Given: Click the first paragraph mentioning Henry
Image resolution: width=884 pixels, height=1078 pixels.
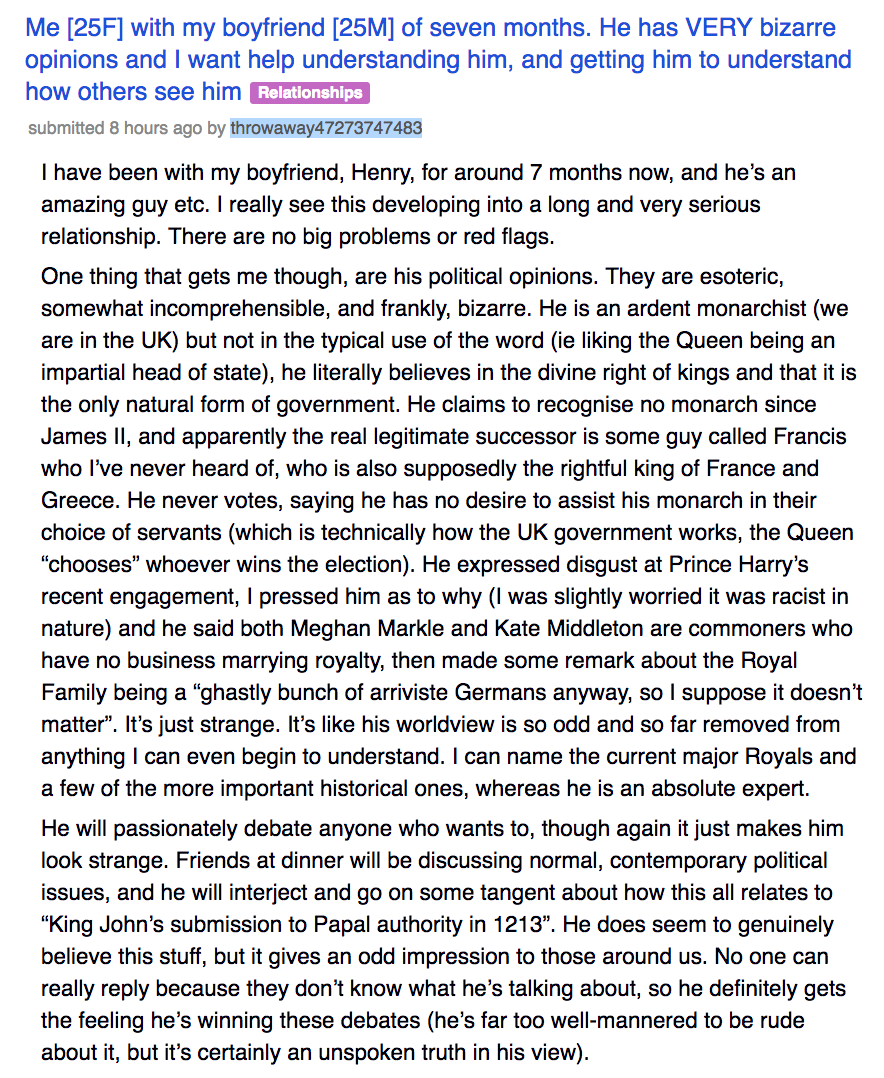Looking at the screenshot, I should (418, 204).
